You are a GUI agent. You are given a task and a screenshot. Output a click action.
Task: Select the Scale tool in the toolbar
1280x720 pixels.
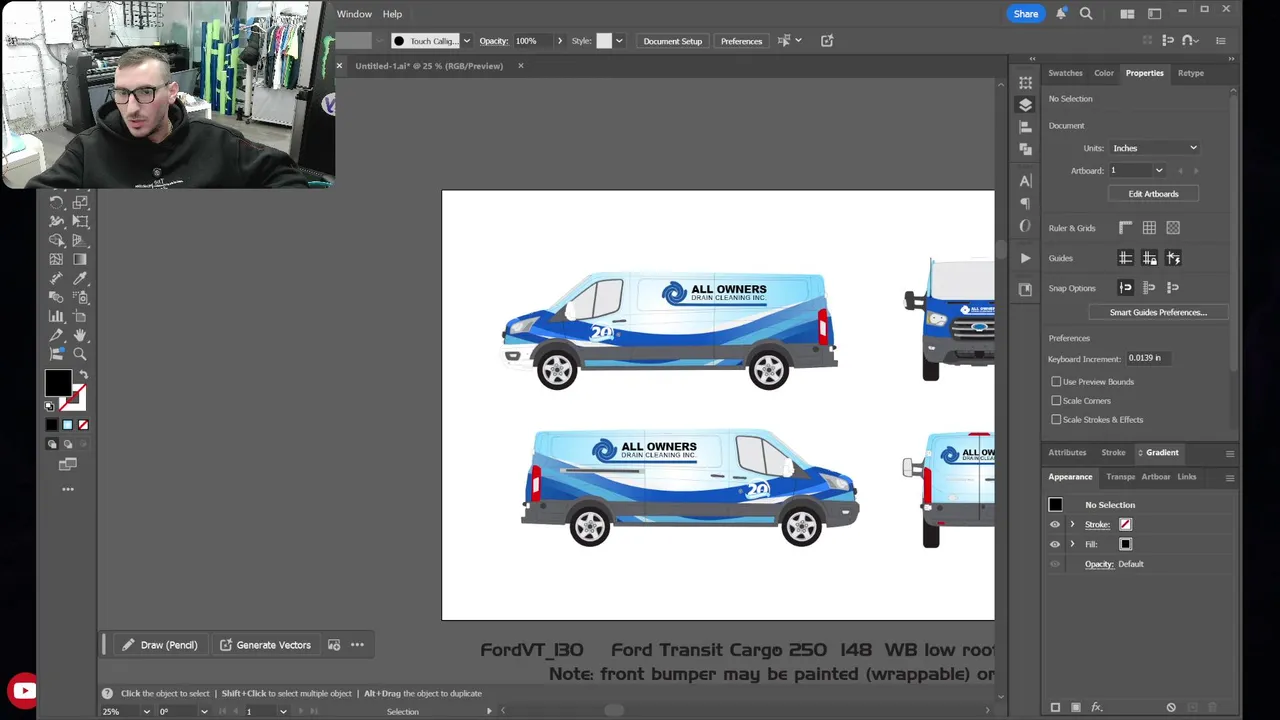coord(80,202)
